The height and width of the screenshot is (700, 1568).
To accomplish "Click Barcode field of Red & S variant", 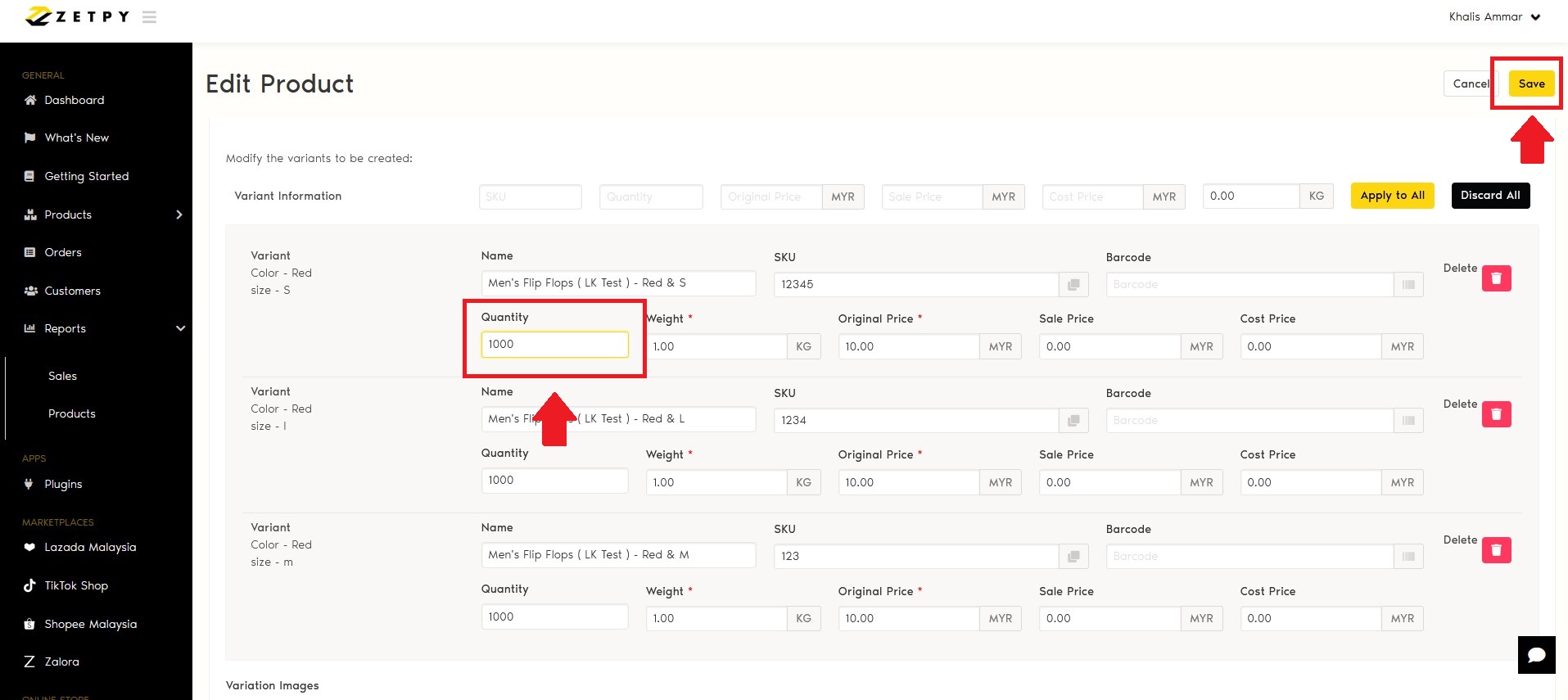I will 1249,285.
